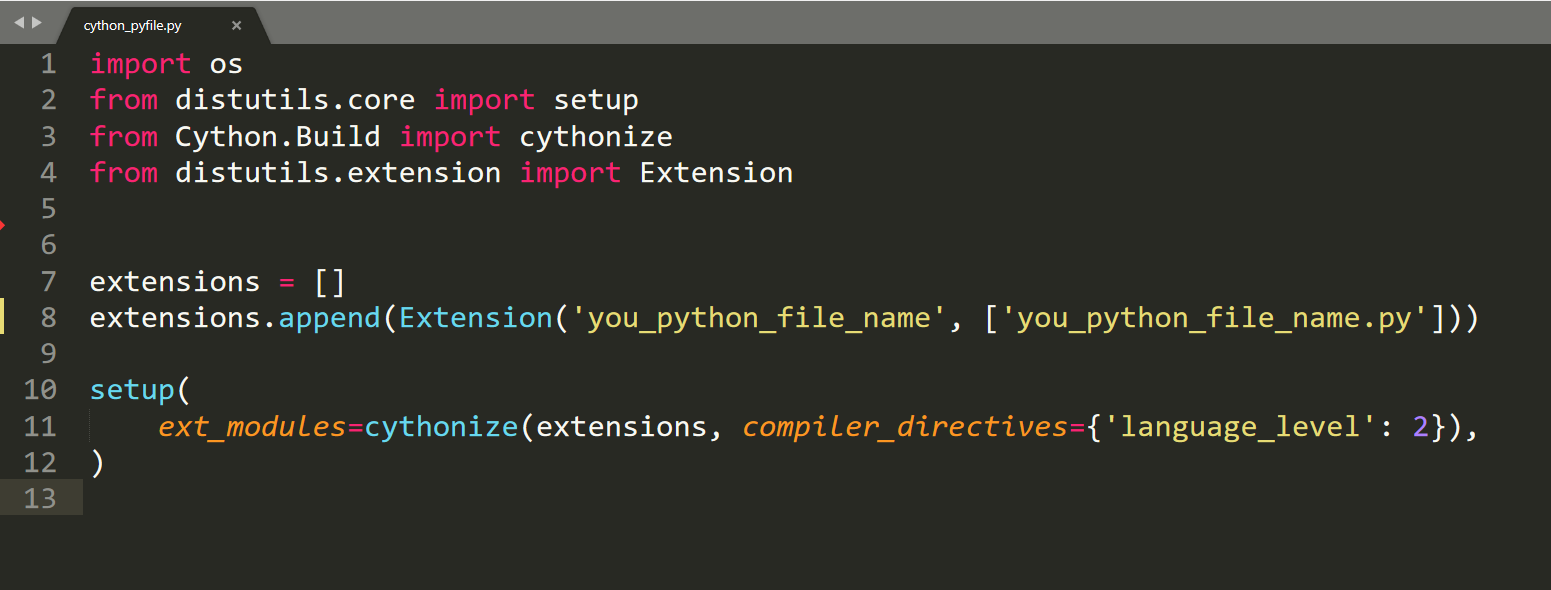Click the 'os' module name on line 1
The height and width of the screenshot is (590, 1551).
click(x=226, y=65)
